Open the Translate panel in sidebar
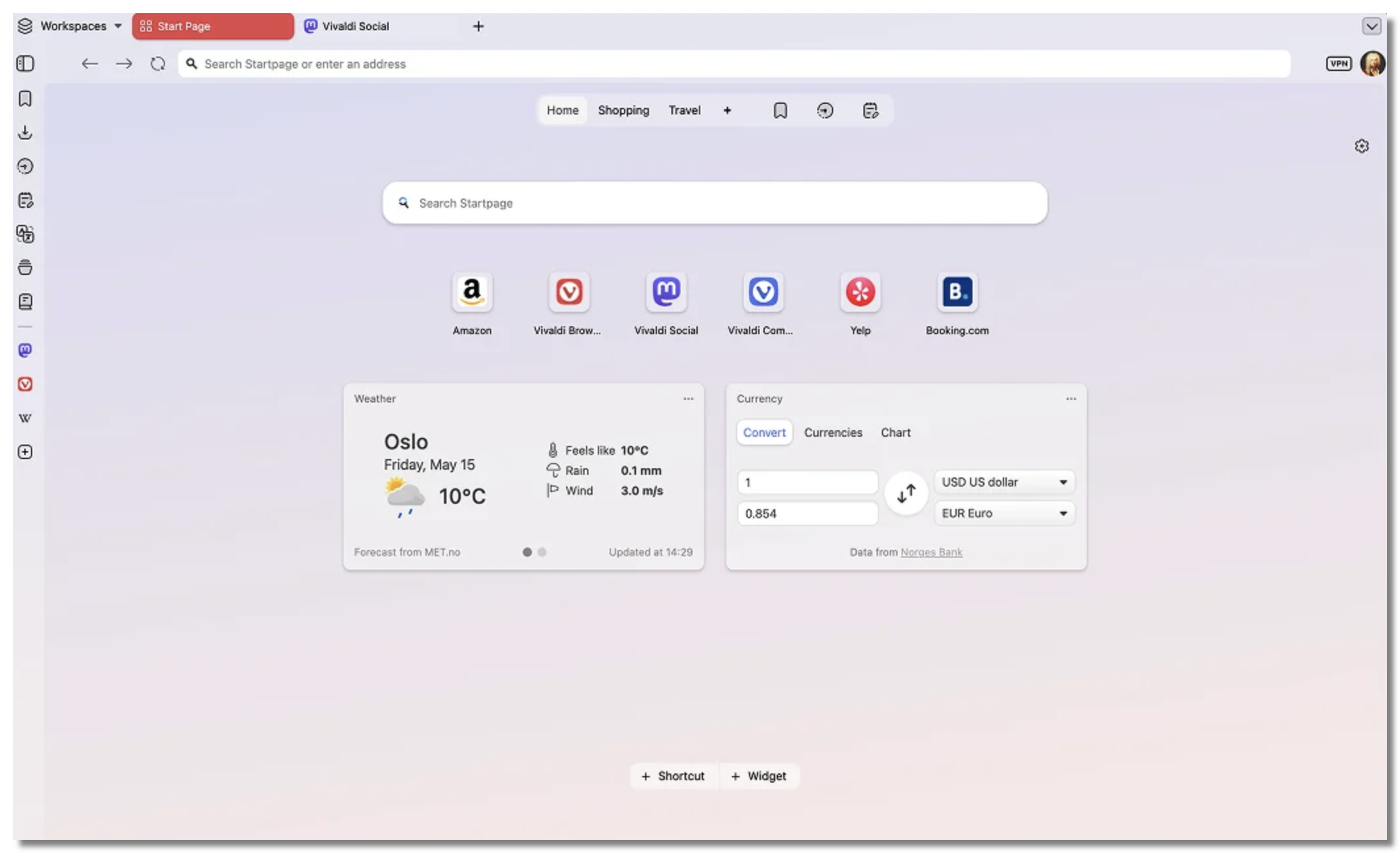Image resolution: width=1400 pixels, height=853 pixels. coord(25,234)
